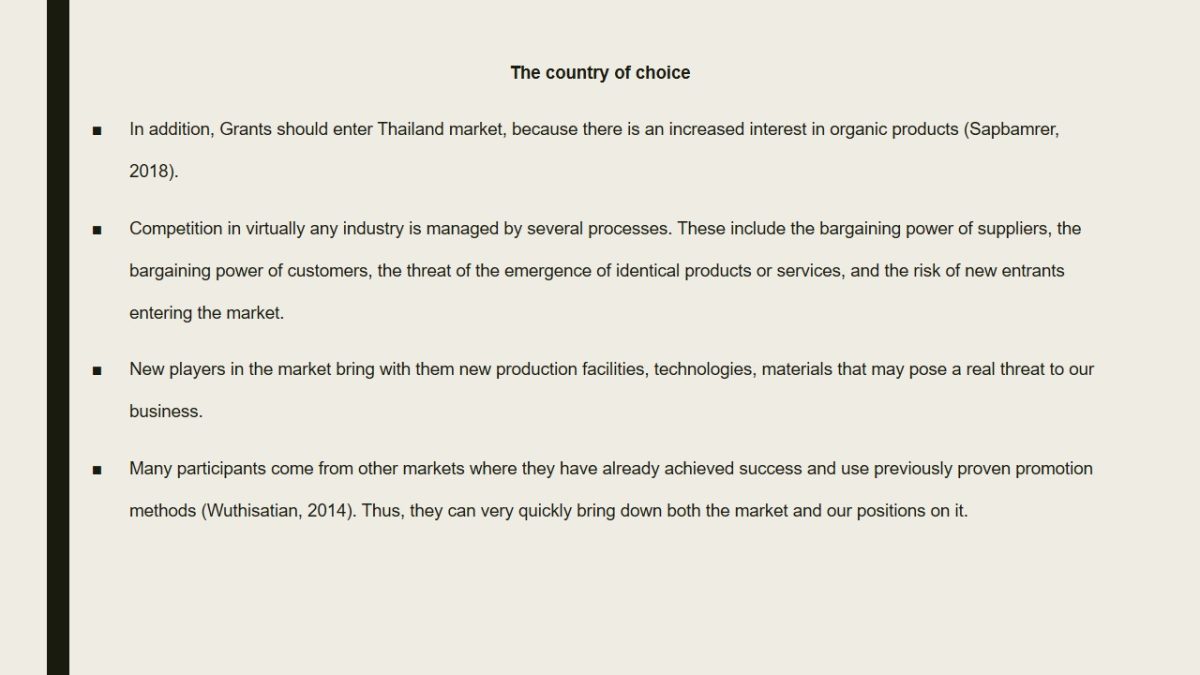Click the line "entering the market."
This screenshot has height=675, width=1200.
(x=207, y=312)
